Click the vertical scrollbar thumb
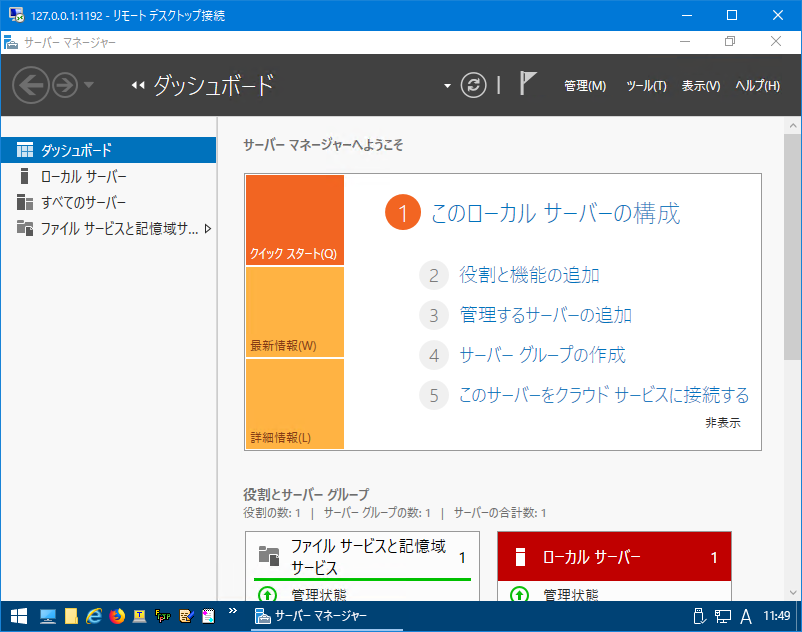Image resolution: width=802 pixels, height=632 pixels. (792, 246)
